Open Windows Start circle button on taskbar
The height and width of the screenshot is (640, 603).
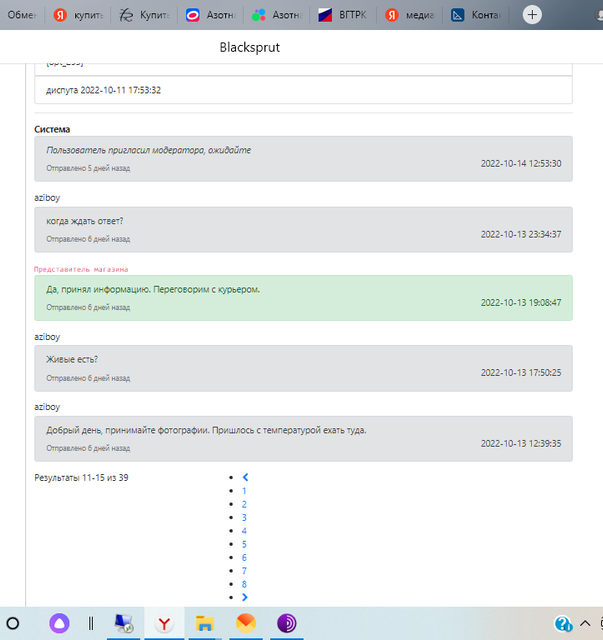tap(13, 623)
